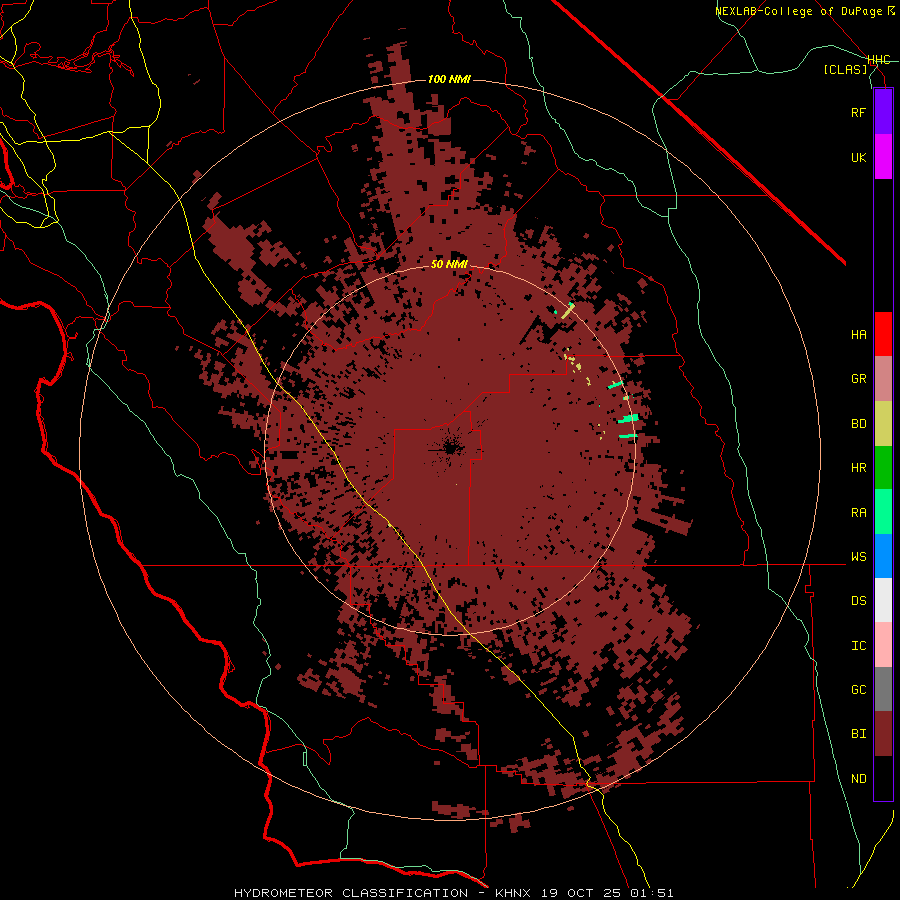Click the ND legend label
Viewport: 900px width, 900px height.
pos(858,778)
